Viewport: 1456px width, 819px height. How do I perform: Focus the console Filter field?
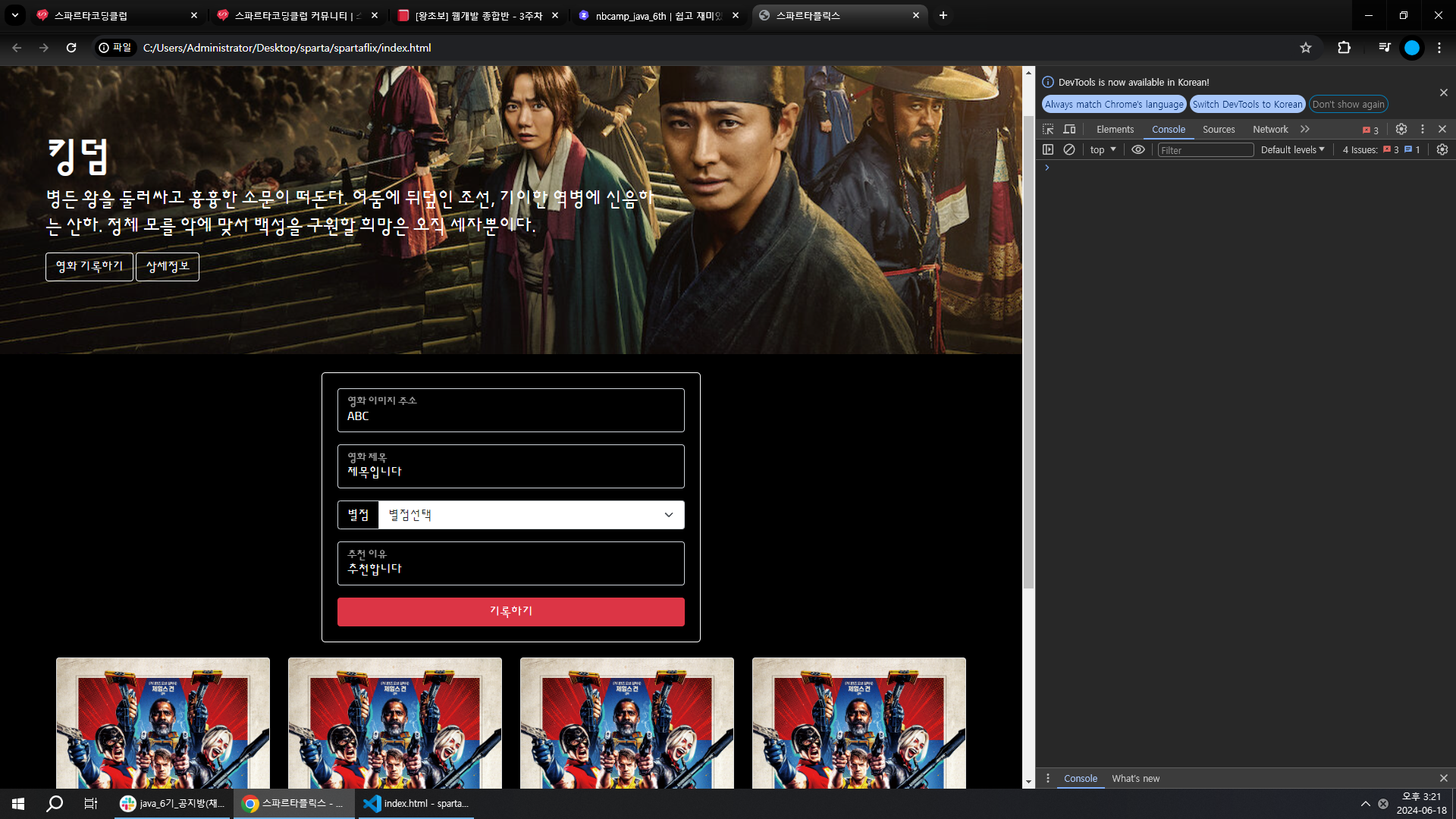pyautogui.click(x=1206, y=150)
